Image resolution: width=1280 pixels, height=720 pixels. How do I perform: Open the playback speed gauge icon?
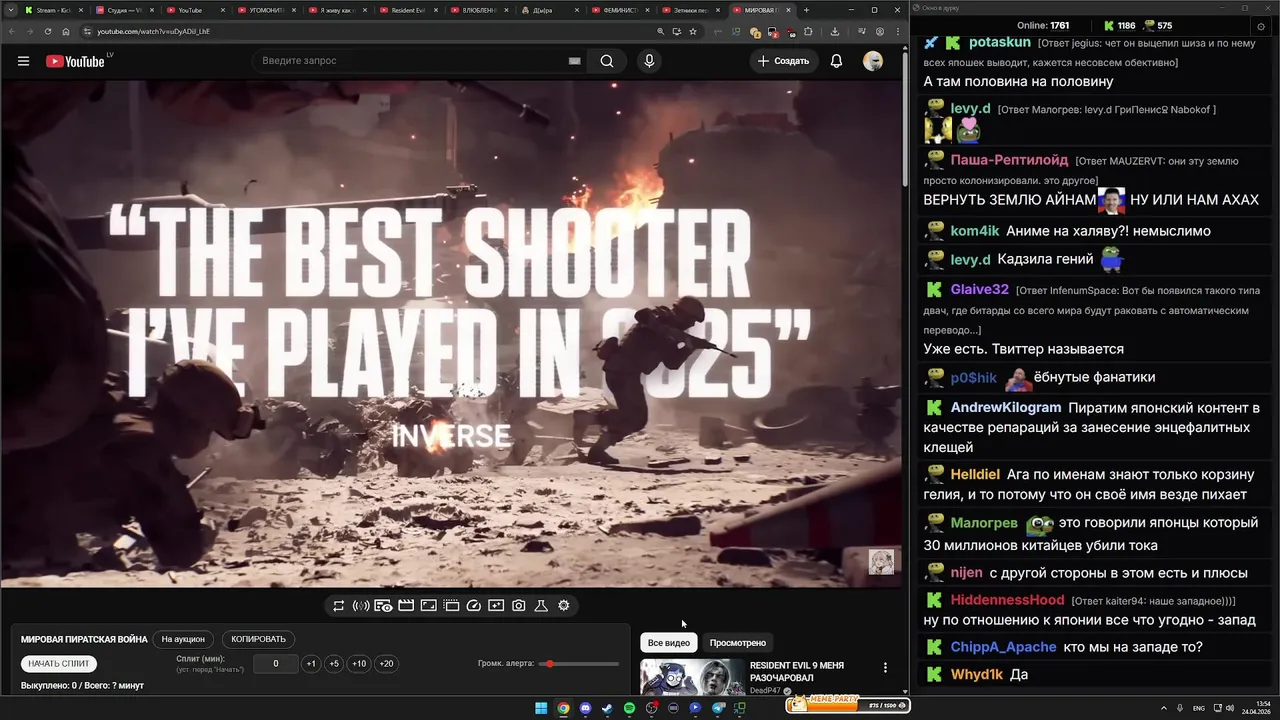pos(474,606)
